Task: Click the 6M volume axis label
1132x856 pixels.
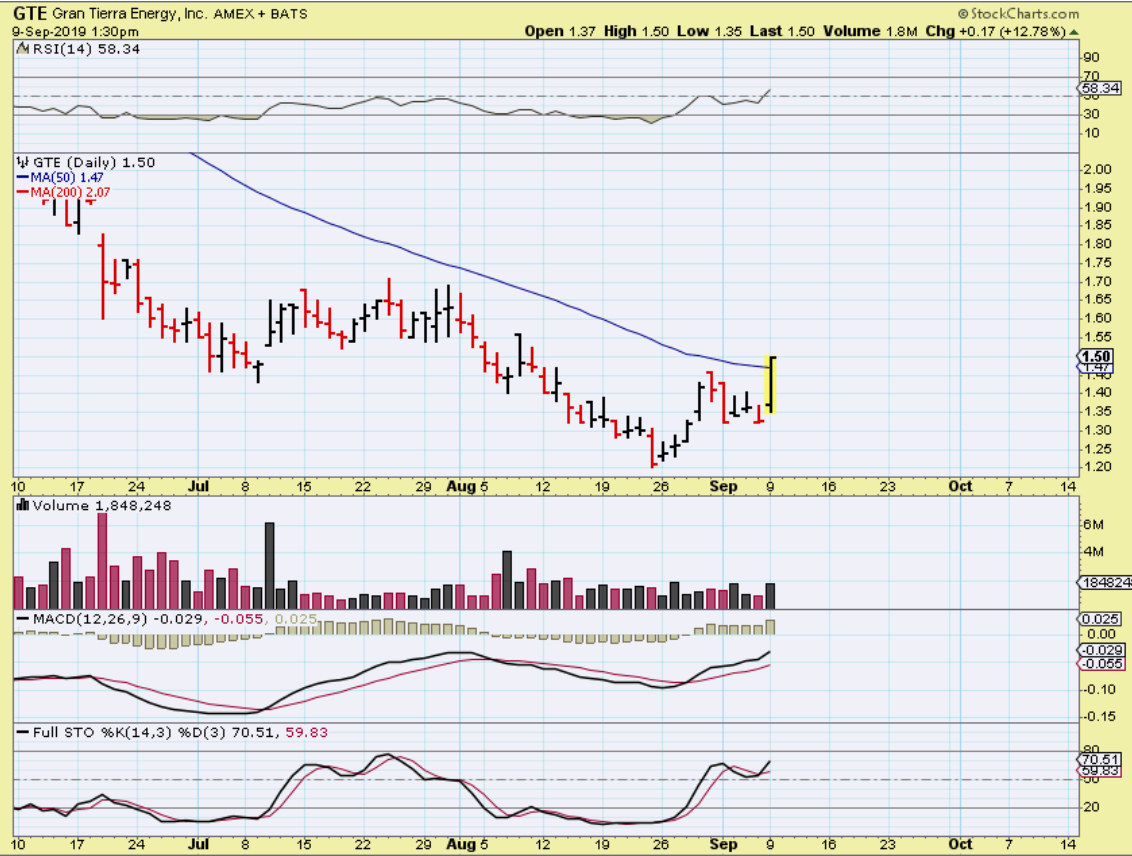Action: point(1093,525)
